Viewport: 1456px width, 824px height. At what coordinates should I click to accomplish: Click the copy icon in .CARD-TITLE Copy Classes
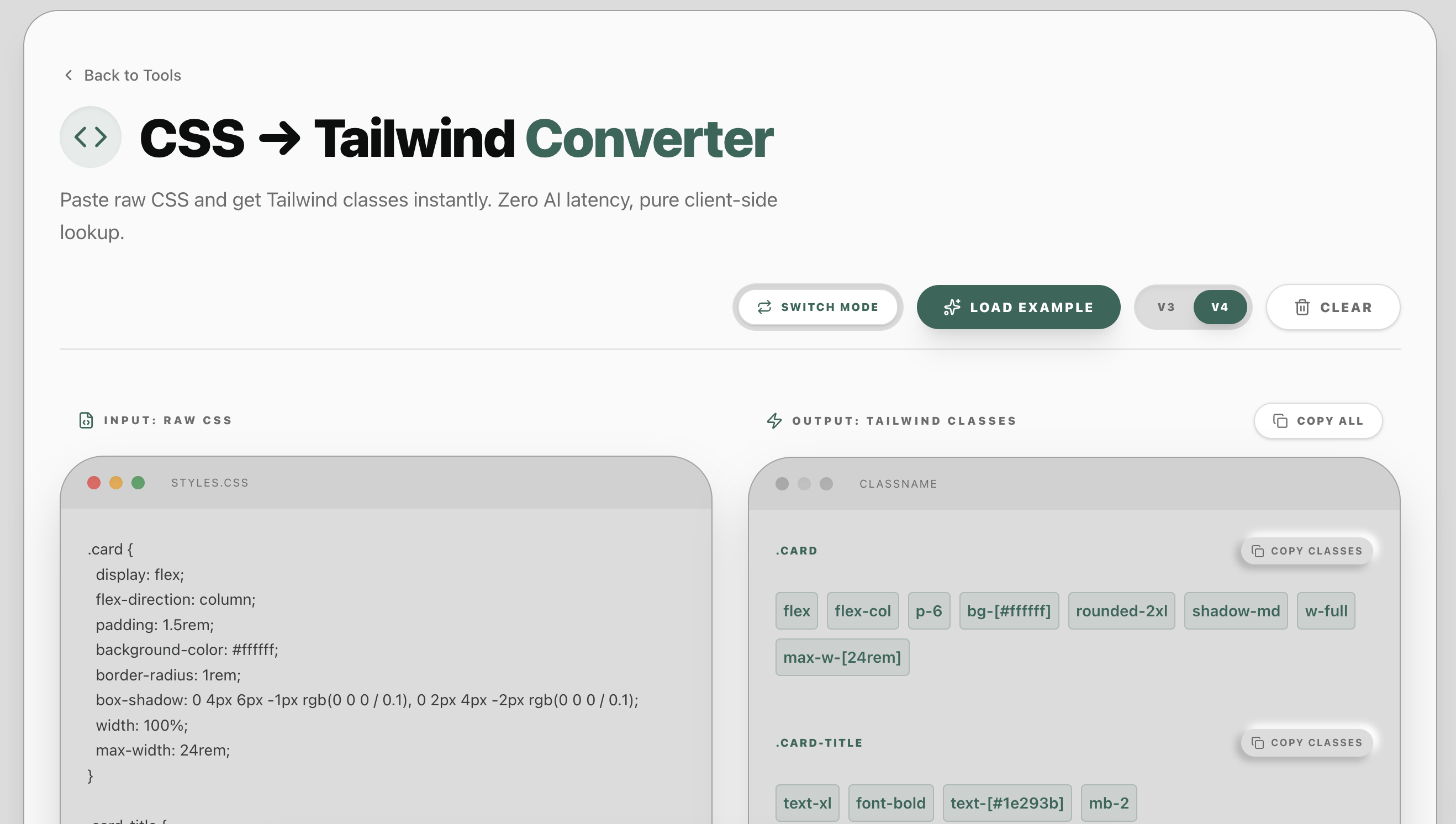coord(1257,743)
